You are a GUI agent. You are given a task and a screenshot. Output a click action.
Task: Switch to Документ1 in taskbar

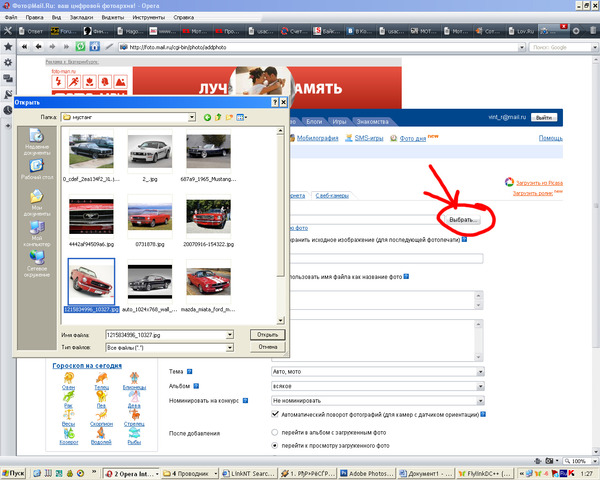[425, 473]
